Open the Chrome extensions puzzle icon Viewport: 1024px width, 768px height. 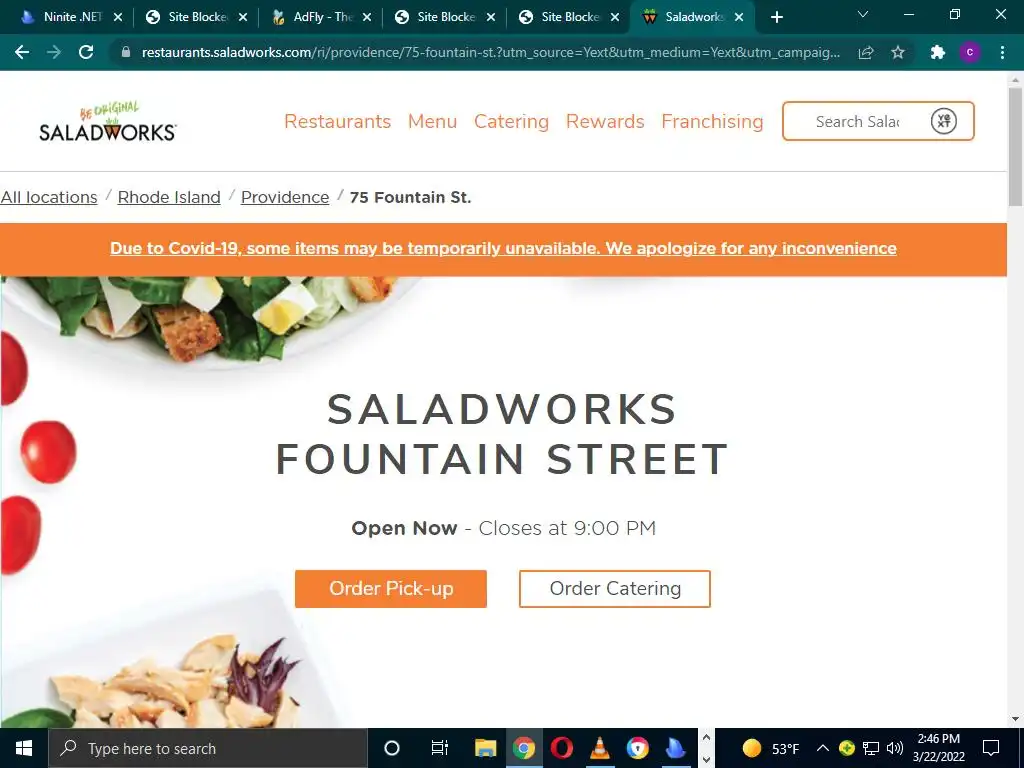tap(938, 52)
